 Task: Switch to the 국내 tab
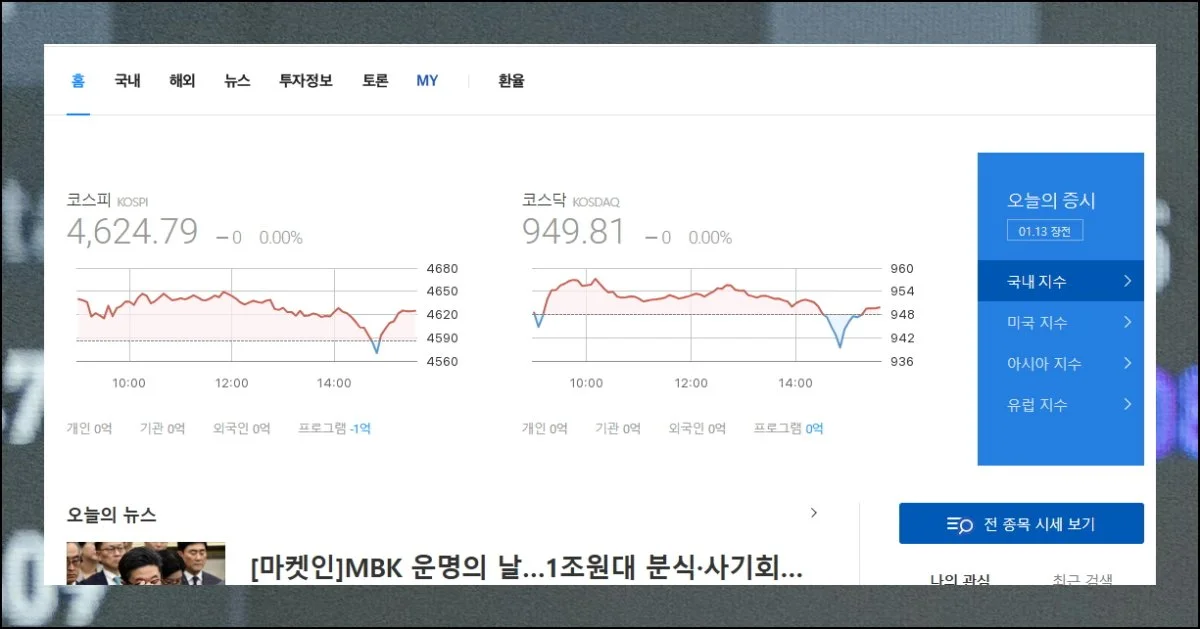[x=127, y=81]
